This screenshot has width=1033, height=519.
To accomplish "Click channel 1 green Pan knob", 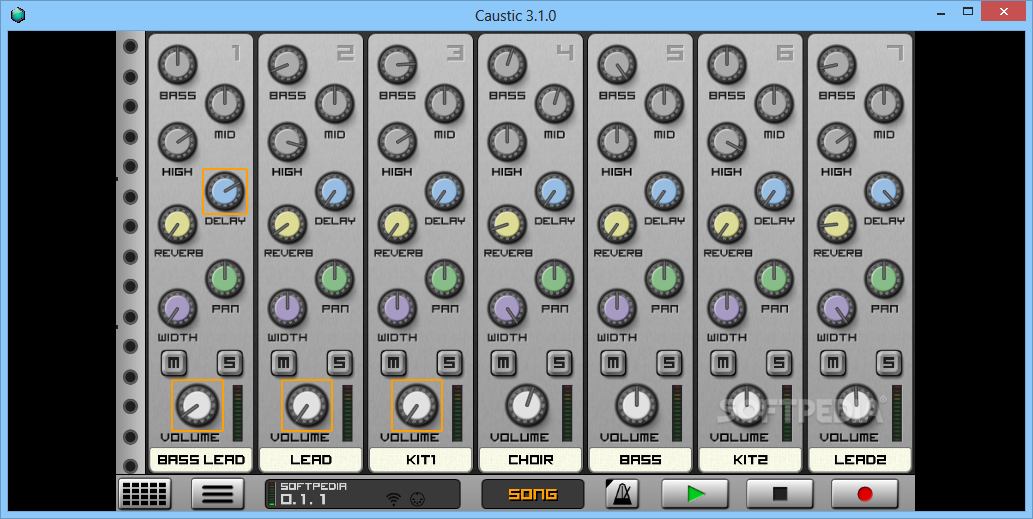I will click(225, 279).
